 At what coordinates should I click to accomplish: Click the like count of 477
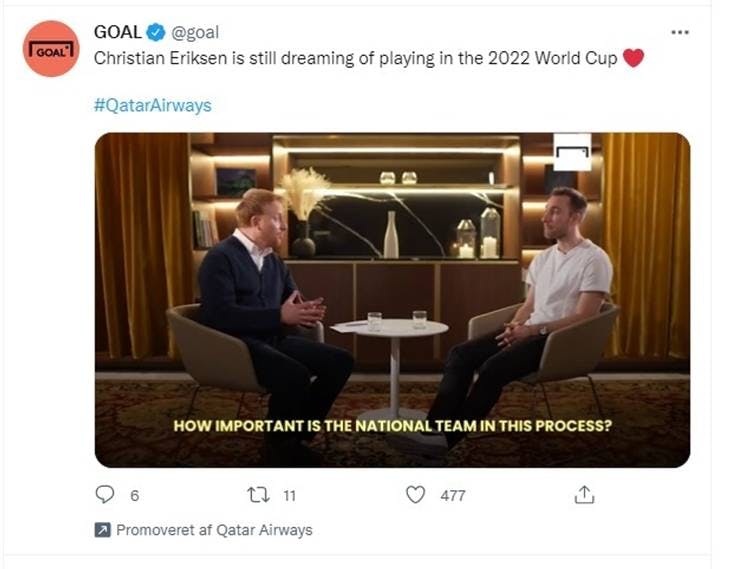(x=453, y=495)
